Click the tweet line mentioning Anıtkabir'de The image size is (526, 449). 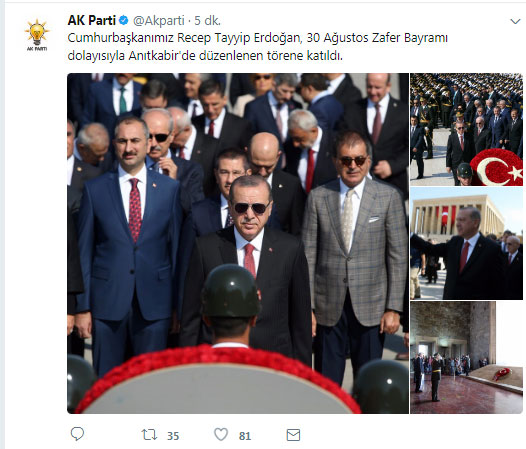coord(205,56)
